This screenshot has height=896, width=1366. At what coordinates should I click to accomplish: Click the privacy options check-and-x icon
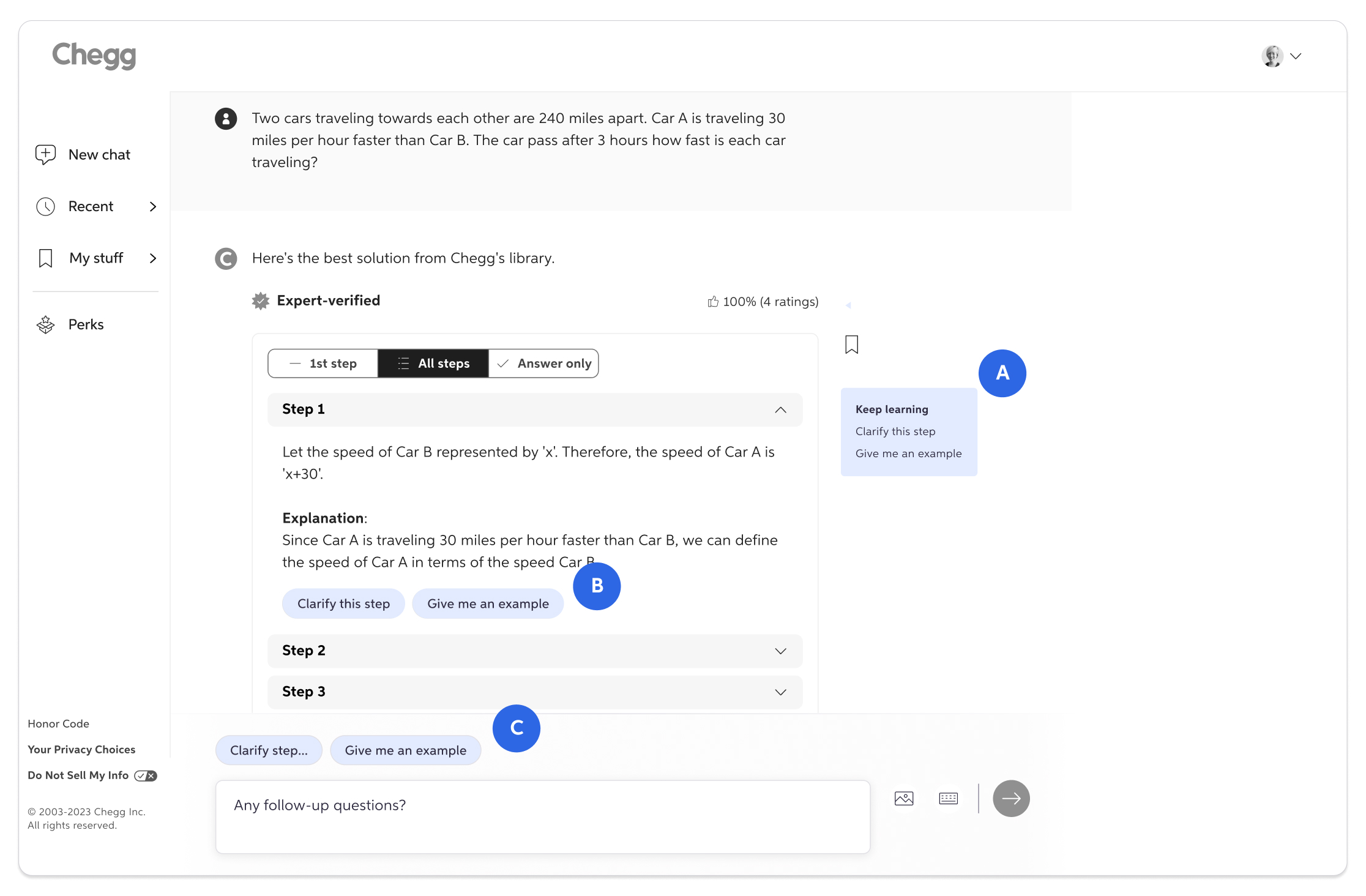pyautogui.click(x=146, y=776)
